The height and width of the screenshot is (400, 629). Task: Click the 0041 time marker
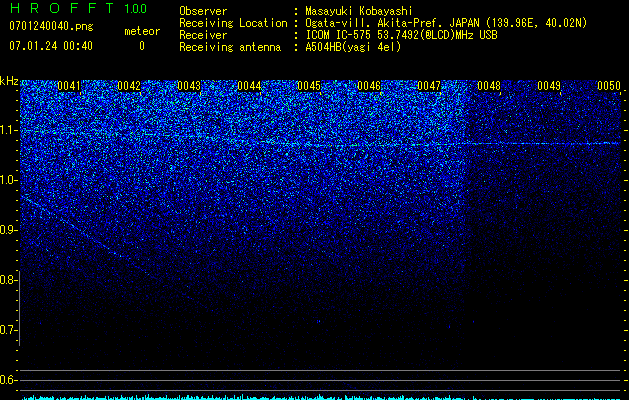click(69, 86)
